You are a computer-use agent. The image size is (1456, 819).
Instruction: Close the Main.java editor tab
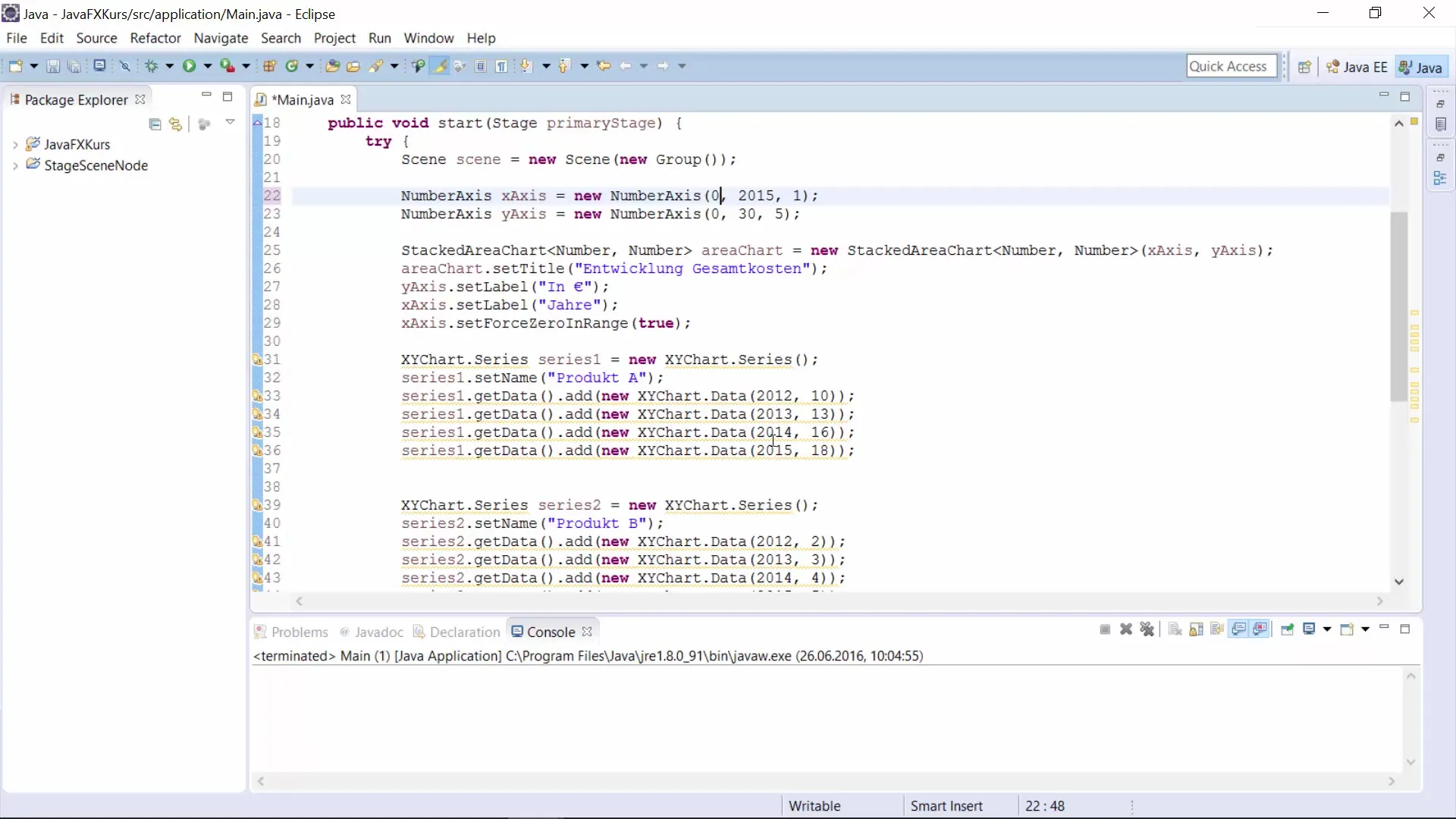click(x=346, y=99)
